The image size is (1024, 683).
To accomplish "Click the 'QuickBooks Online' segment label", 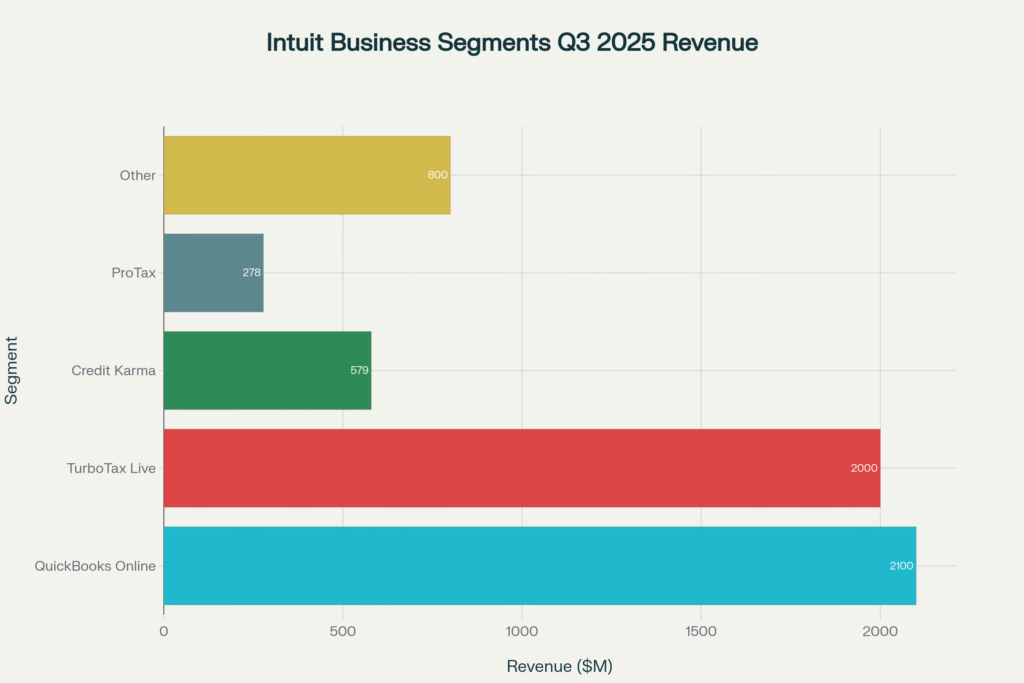I will (x=95, y=565).
